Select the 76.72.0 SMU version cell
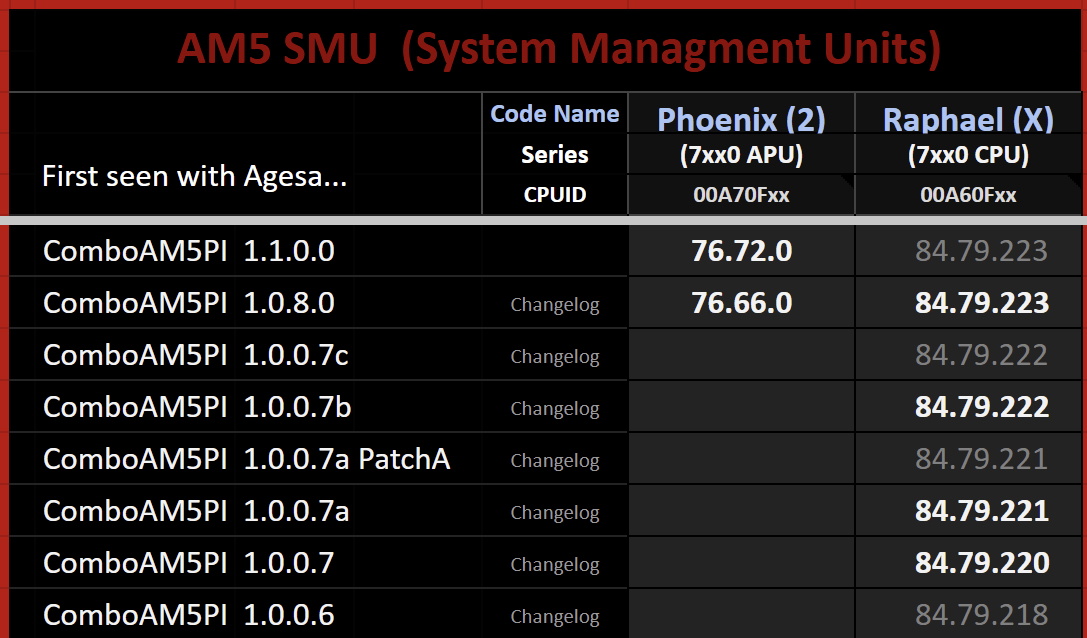Image resolution: width=1087 pixels, height=638 pixels. click(x=741, y=251)
